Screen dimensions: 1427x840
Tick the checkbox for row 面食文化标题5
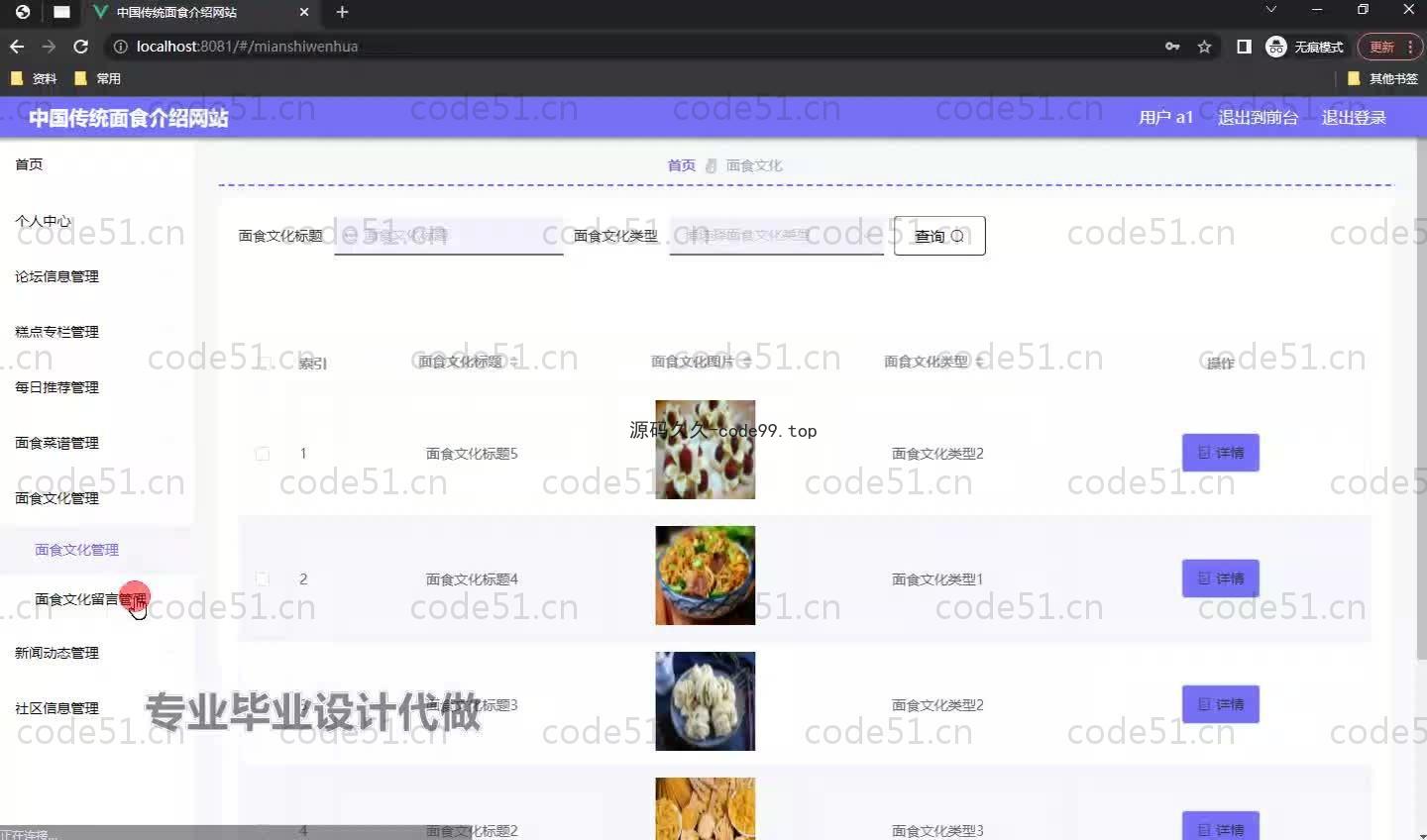pyautogui.click(x=262, y=454)
